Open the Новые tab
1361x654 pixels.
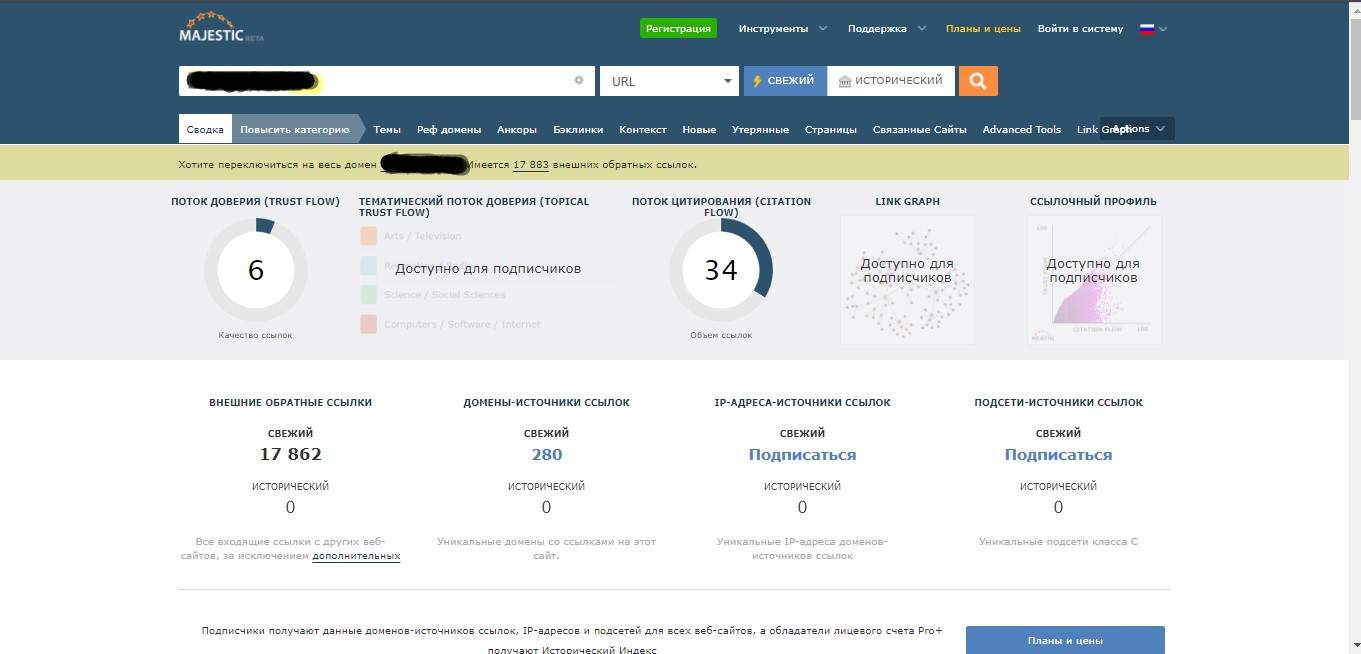pyautogui.click(x=699, y=130)
